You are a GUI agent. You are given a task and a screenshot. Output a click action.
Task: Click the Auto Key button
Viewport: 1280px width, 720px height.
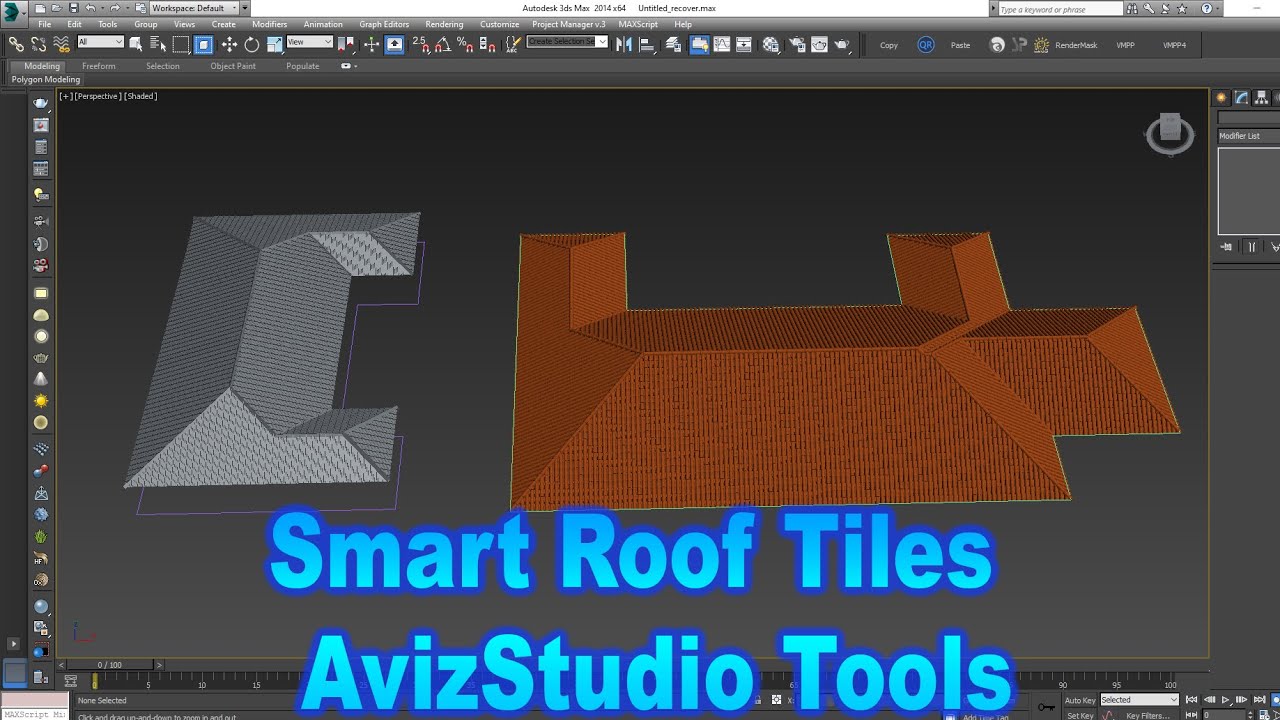1080,700
